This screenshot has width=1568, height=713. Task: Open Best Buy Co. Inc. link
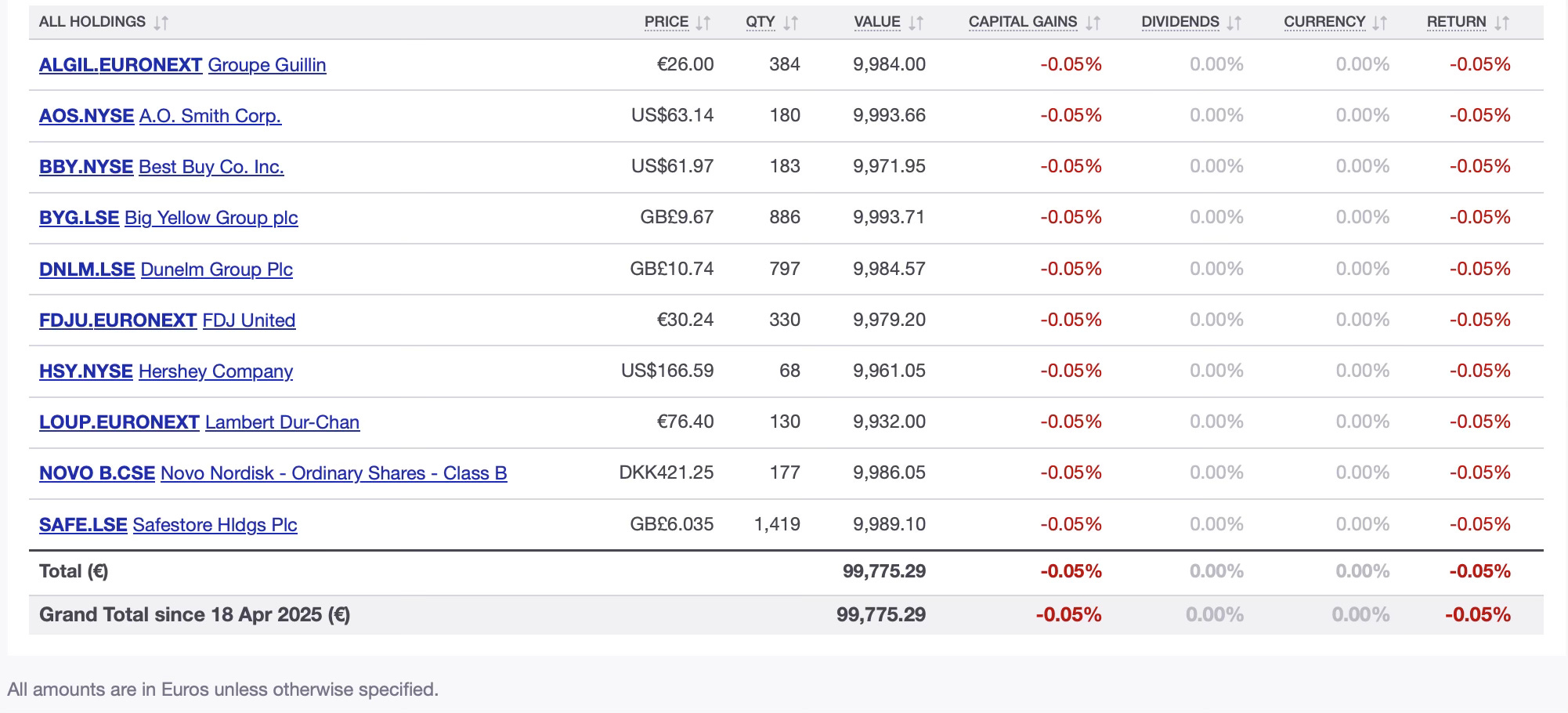pyautogui.click(x=211, y=167)
